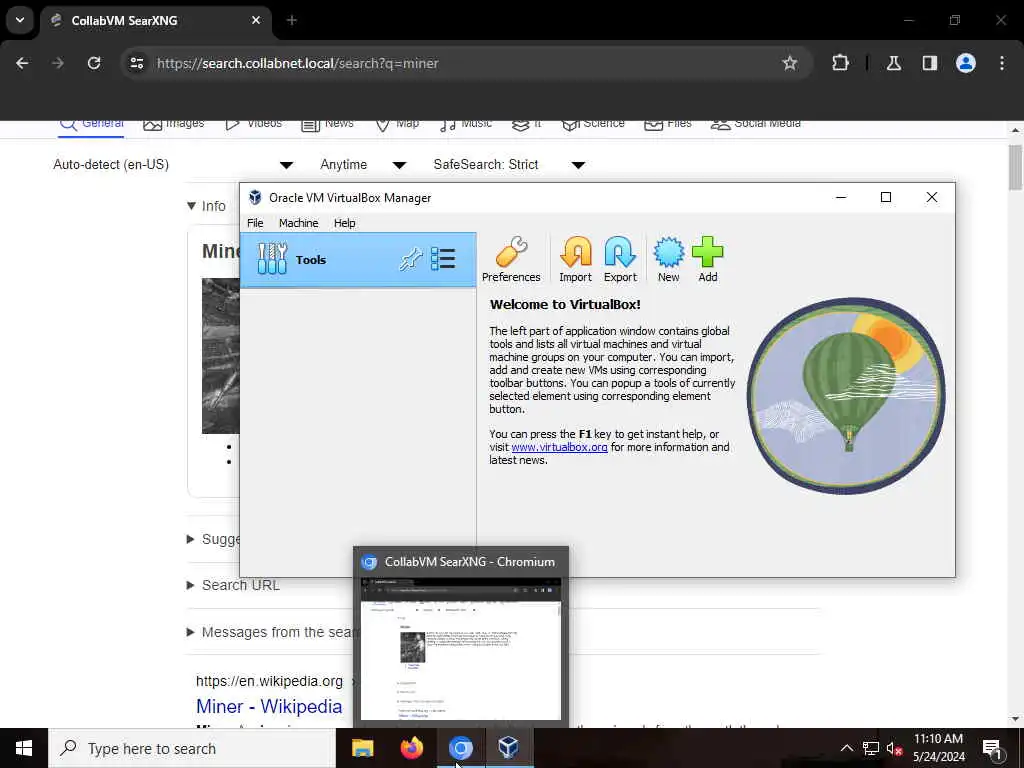Screen dimensions: 1024x768
Task: Go back in Chromium
Action: click(x=22, y=63)
